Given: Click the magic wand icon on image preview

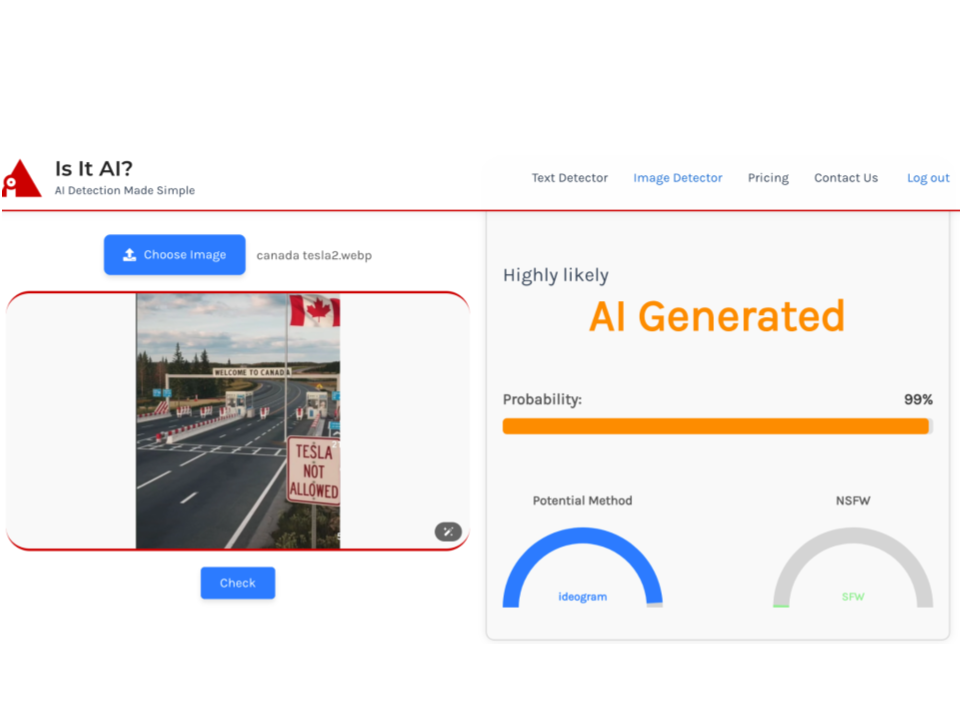Looking at the screenshot, I should click(x=448, y=531).
